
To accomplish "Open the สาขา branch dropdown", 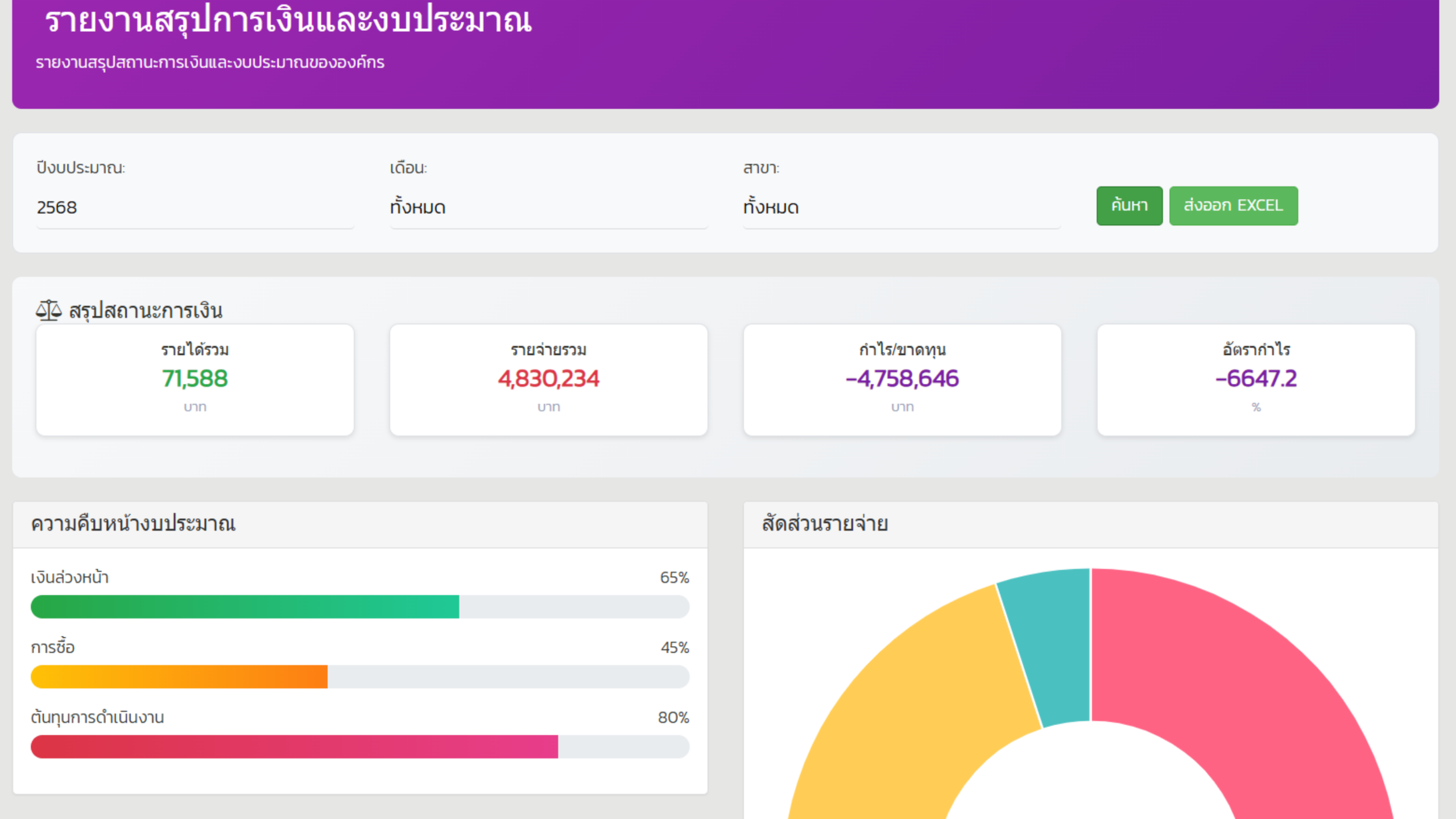I will point(901,208).
